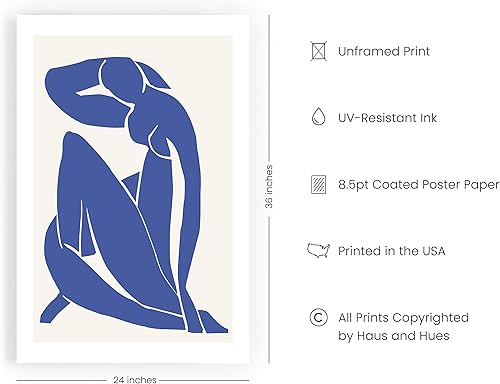Click the poster's white top border

pos(133,25)
